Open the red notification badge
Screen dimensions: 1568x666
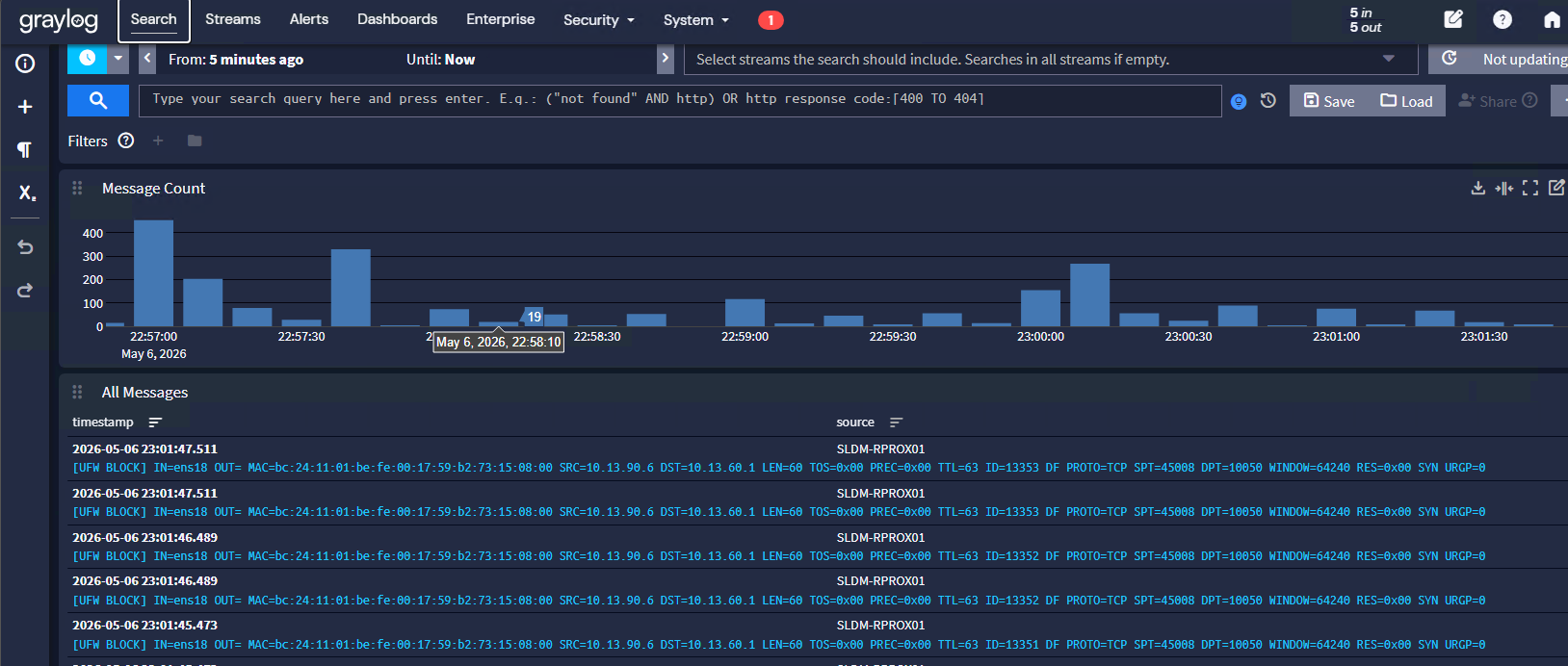(771, 20)
